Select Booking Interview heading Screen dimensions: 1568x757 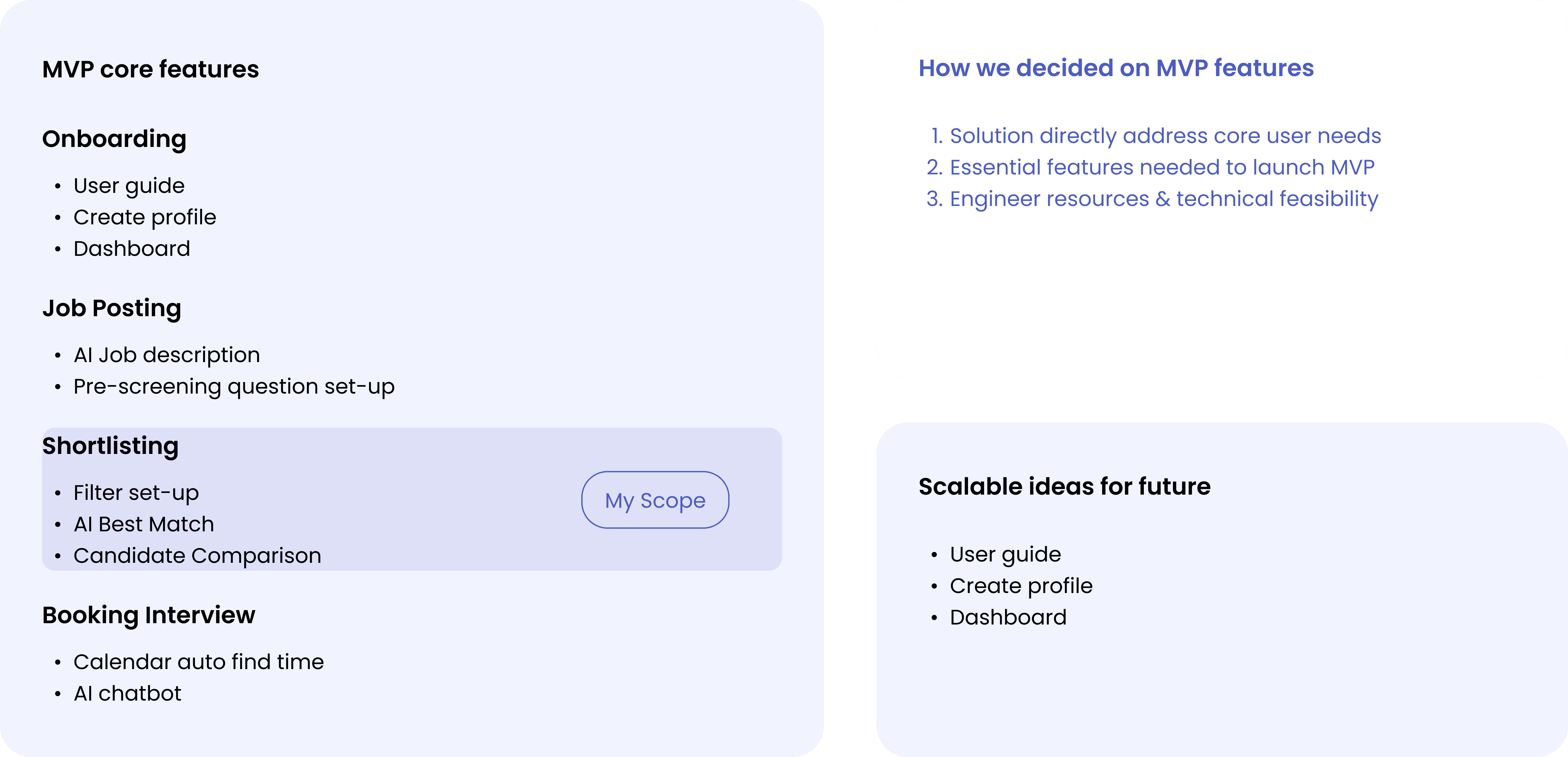149,615
